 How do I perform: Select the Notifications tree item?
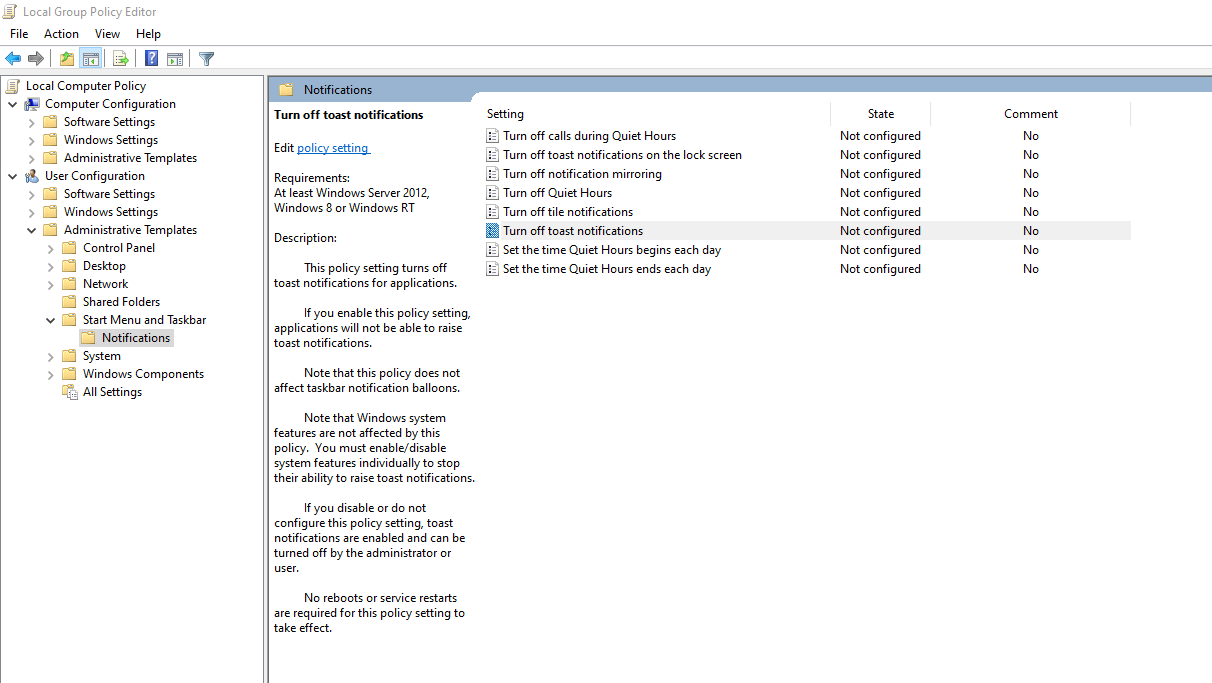pyautogui.click(x=136, y=338)
